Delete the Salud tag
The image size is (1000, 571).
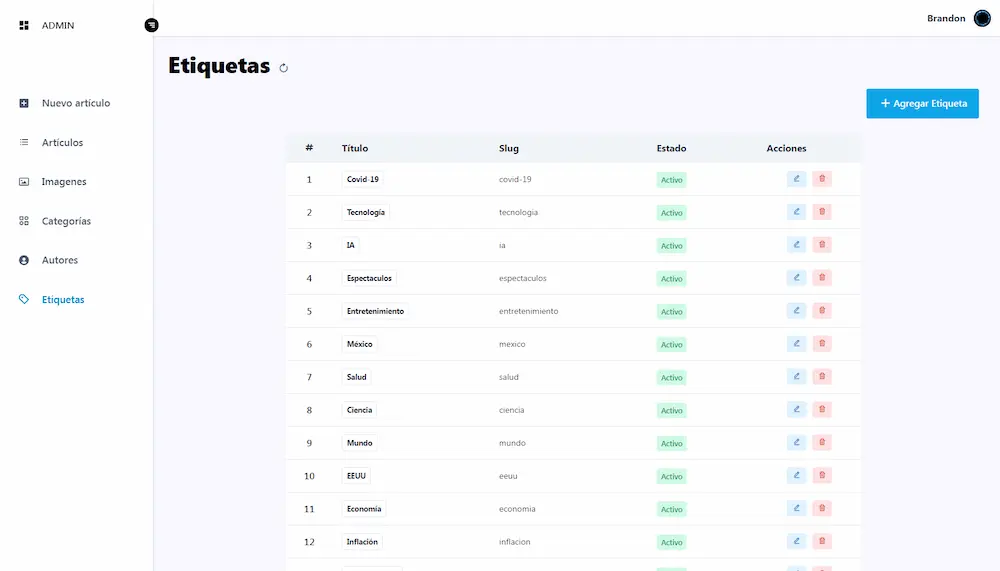pyautogui.click(x=822, y=377)
